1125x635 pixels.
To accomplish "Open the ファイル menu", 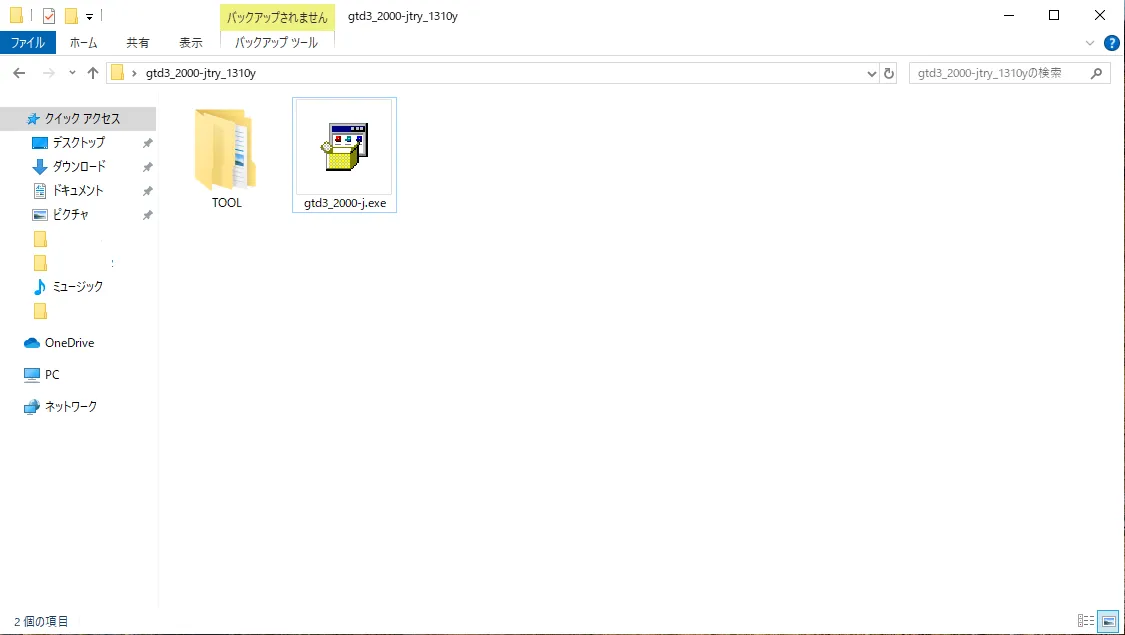I will click(28, 43).
